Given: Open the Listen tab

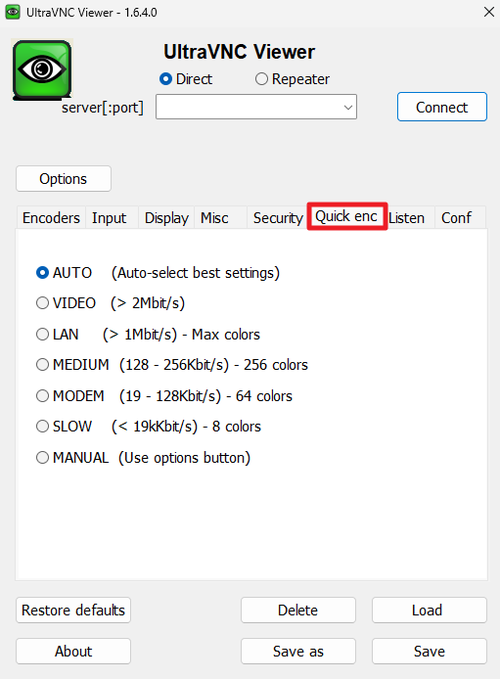Looking at the screenshot, I should (406, 218).
